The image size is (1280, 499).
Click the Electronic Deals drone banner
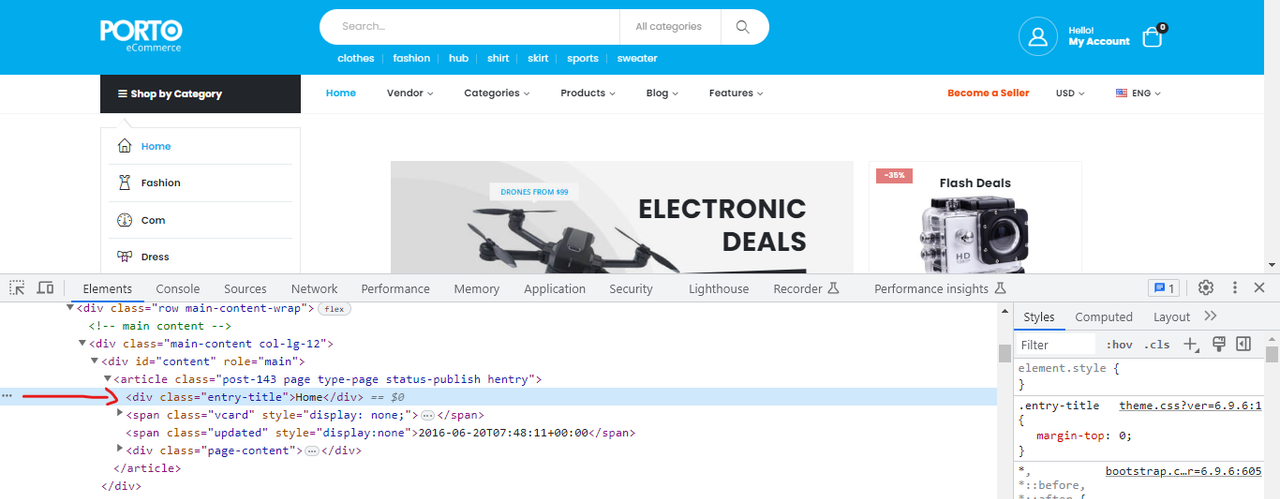622,217
